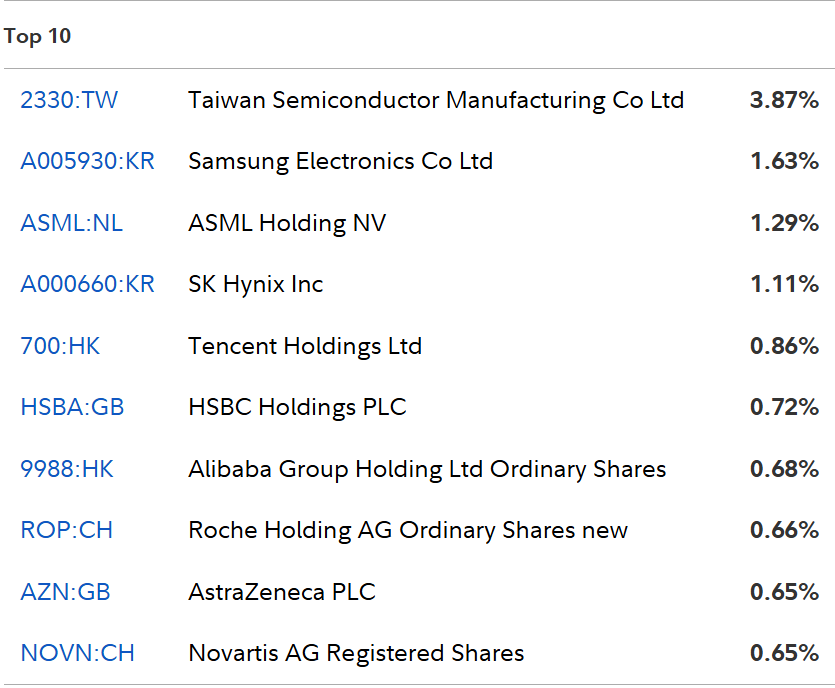
Task: Select HSBC Holdings PLC name
Action: tap(297, 407)
